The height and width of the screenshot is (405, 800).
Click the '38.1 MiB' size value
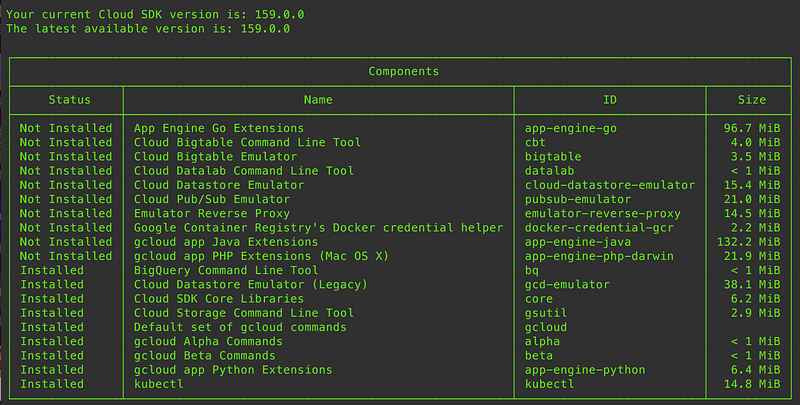(752, 285)
